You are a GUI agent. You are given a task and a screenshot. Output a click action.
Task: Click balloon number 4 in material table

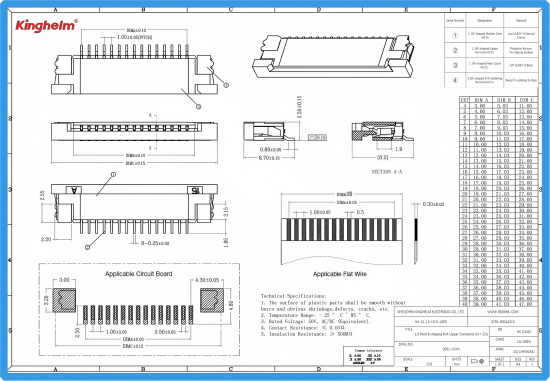click(x=455, y=80)
